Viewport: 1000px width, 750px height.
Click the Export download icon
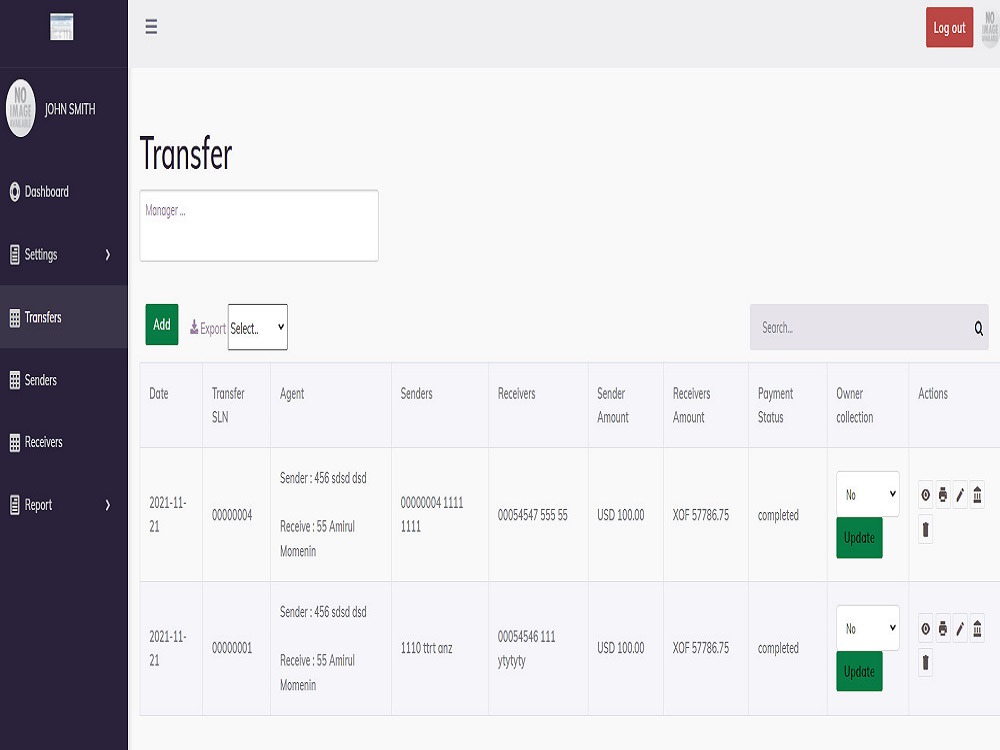pos(194,327)
